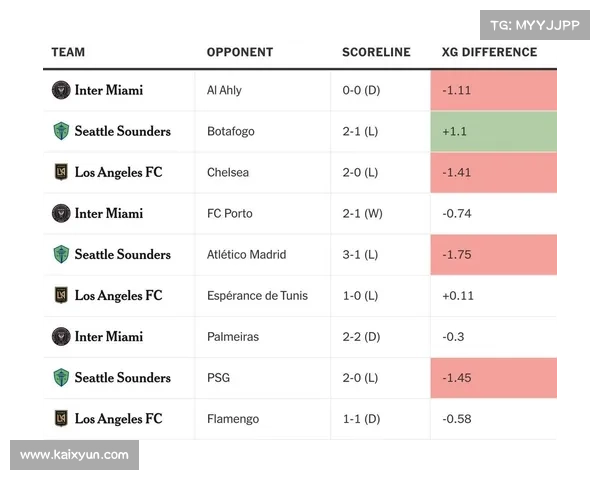The height and width of the screenshot is (480, 600).
Task: Click the Flamengo opponent name
Action: (x=232, y=418)
